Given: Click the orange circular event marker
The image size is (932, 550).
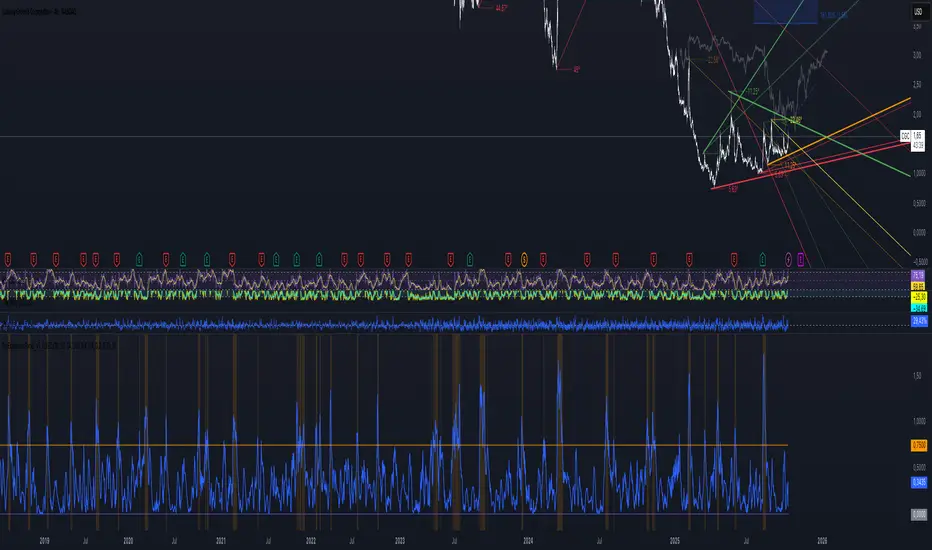Looking at the screenshot, I should click(524, 259).
